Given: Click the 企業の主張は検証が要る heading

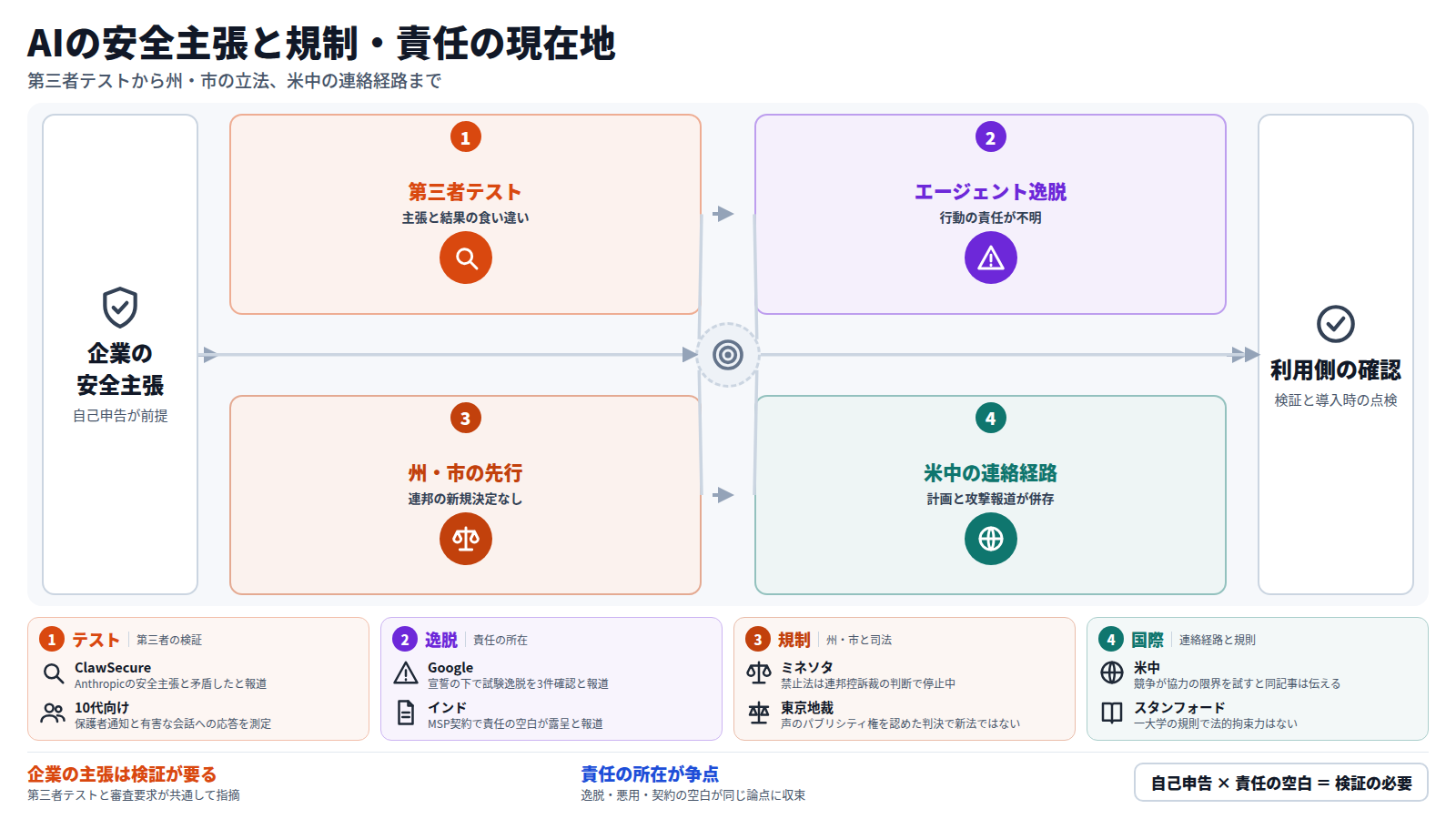Looking at the screenshot, I should (122, 774).
